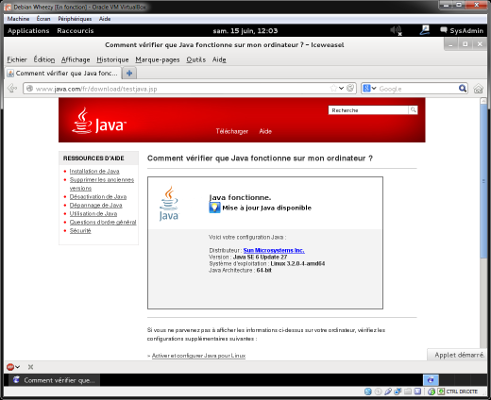
Task: Open the GNOME Applications menu
Action: [x=28, y=31]
